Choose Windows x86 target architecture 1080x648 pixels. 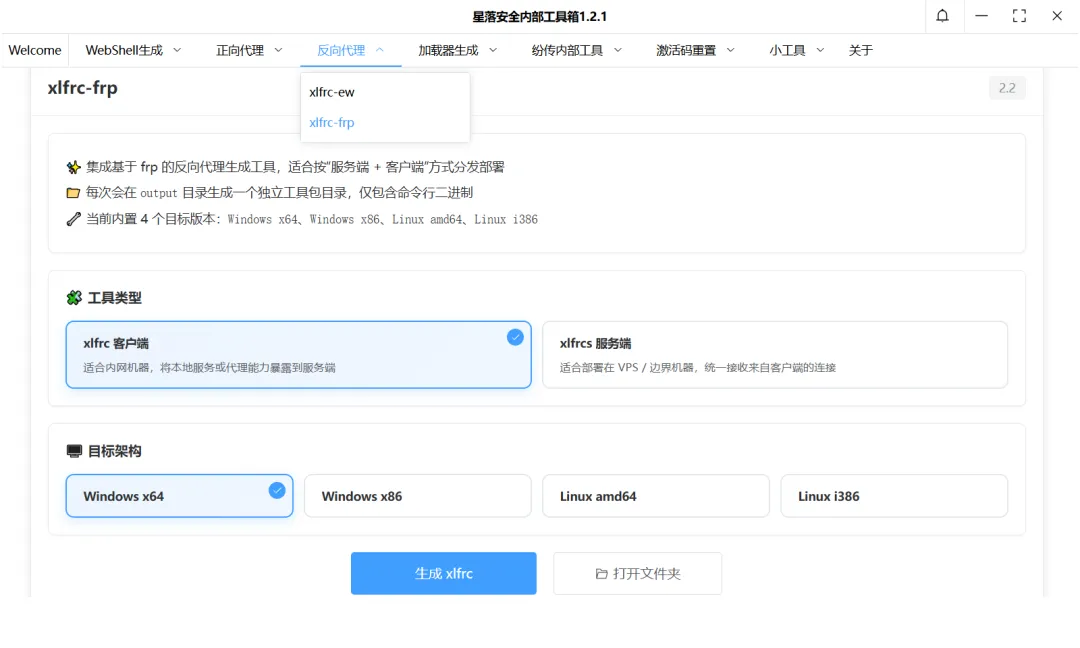pos(417,496)
